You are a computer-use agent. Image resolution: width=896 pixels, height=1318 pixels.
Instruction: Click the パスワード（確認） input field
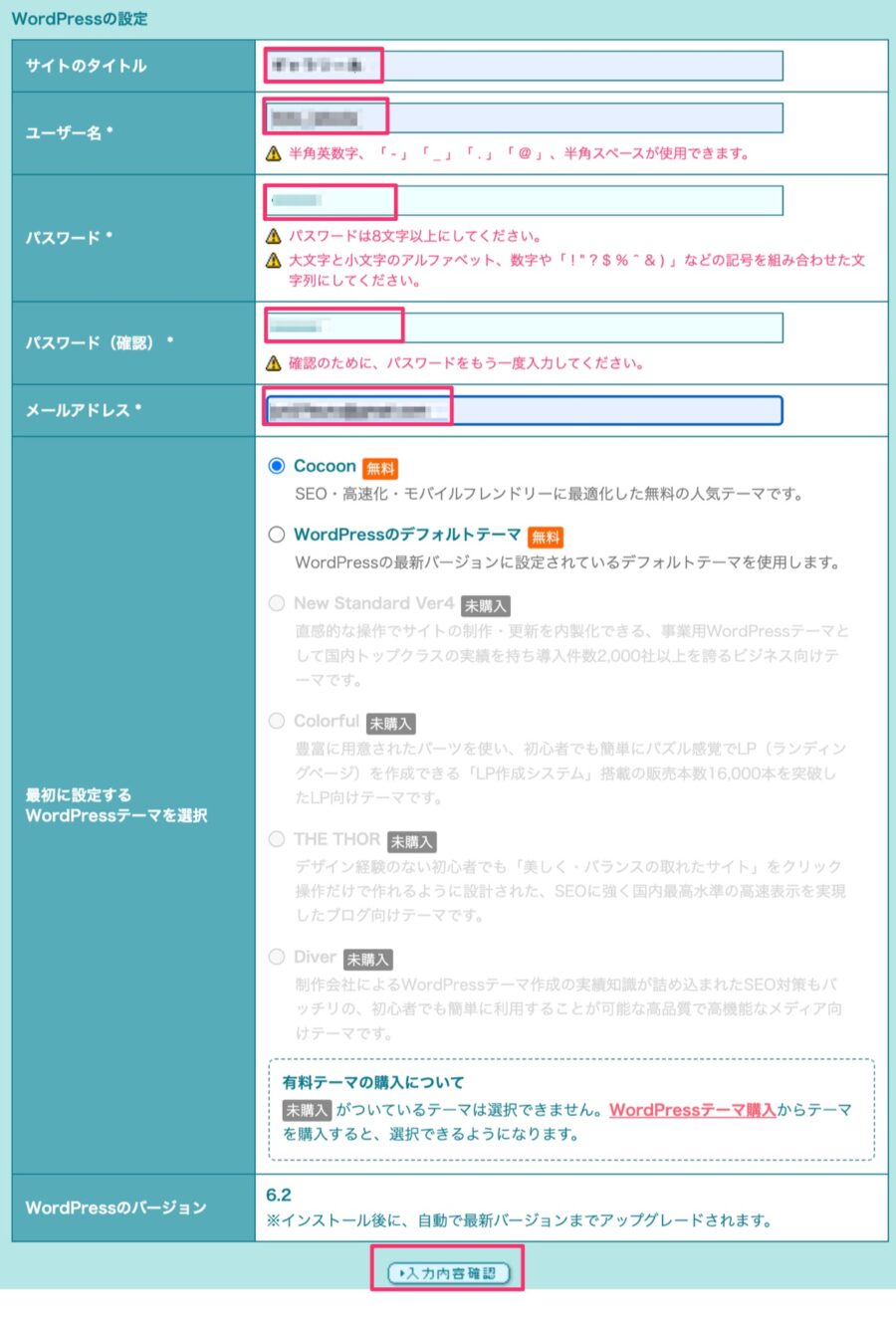(x=518, y=327)
